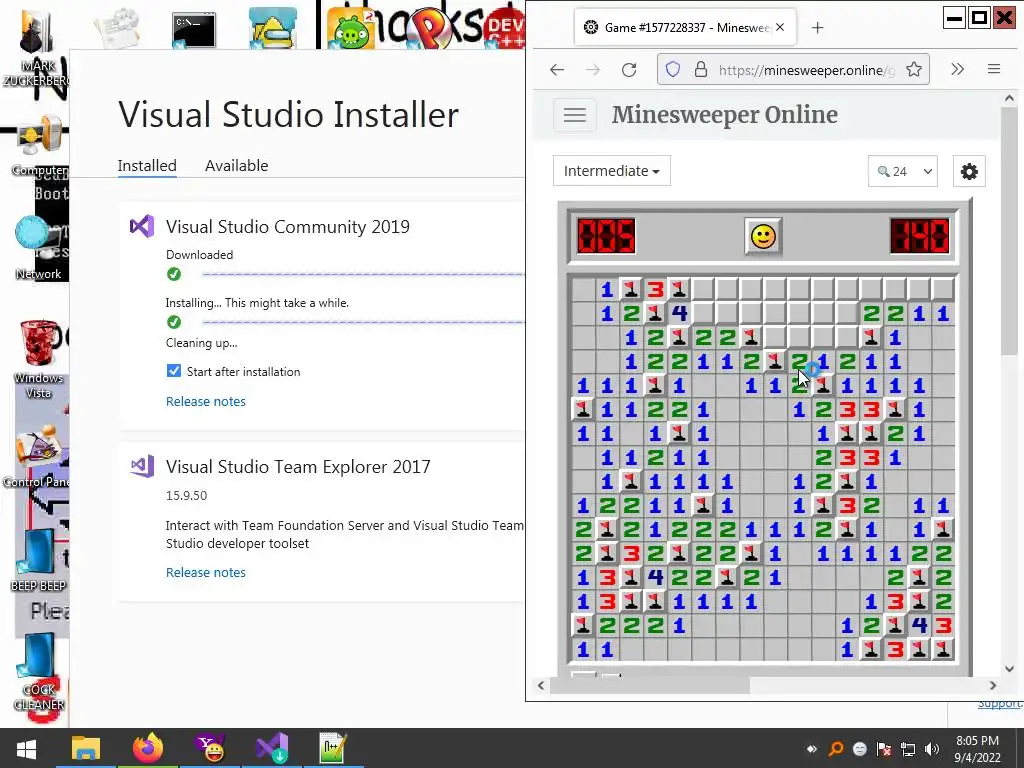The width and height of the screenshot is (1024, 768).
Task: Open BEEP BEEP desktop icon
Action: pos(39,560)
